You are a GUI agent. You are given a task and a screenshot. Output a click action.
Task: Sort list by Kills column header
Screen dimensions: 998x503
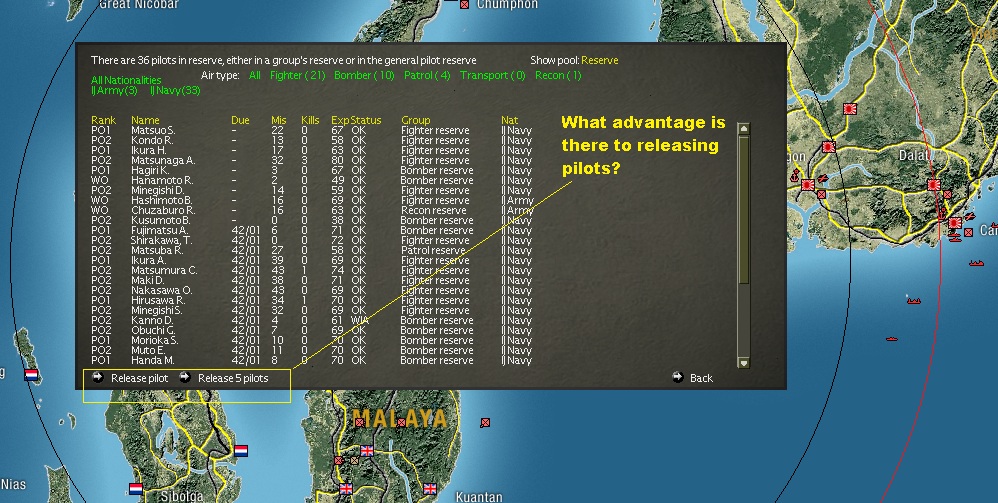click(310, 120)
